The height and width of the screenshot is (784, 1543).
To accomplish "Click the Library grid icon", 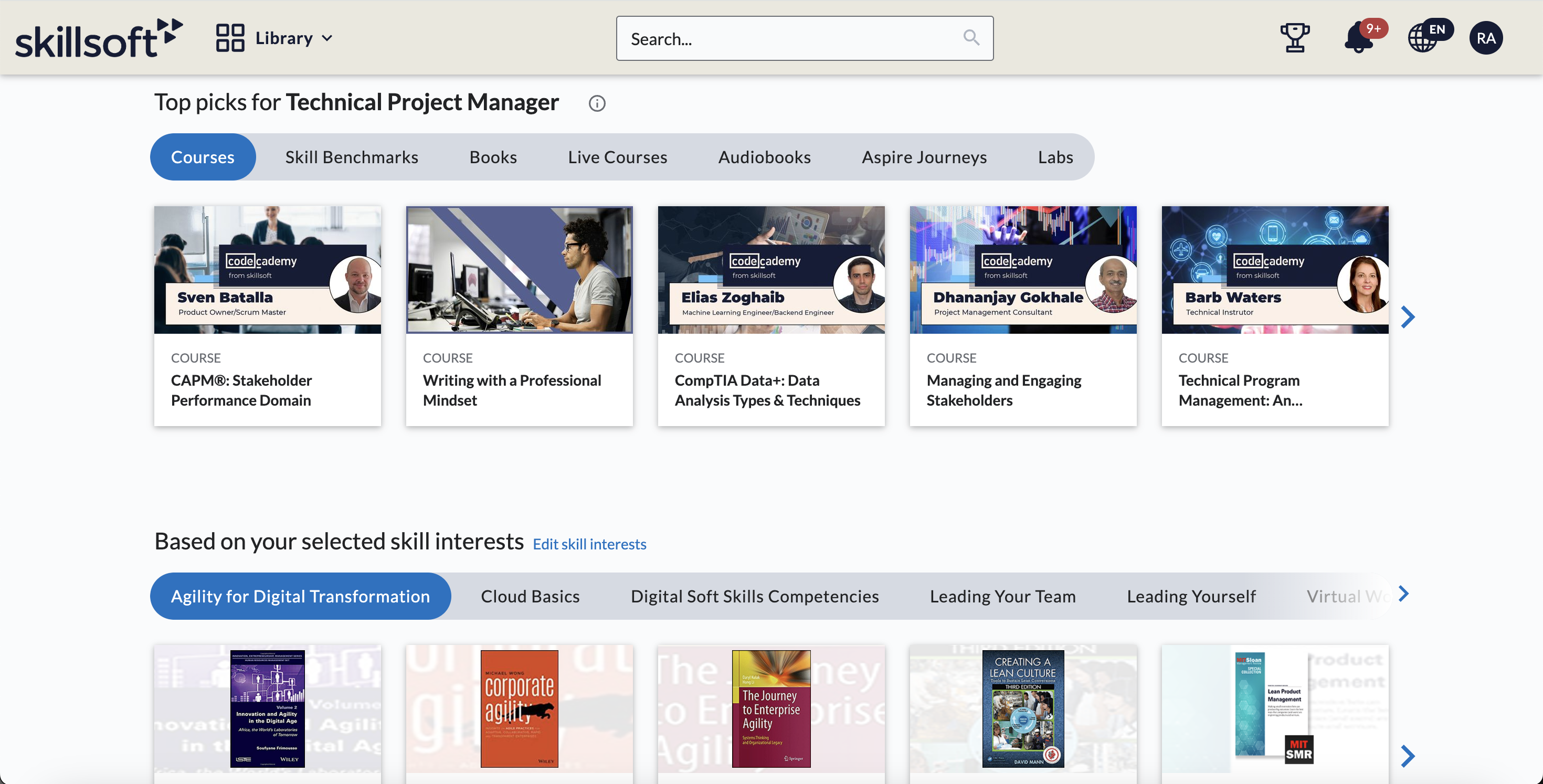I will coord(230,37).
